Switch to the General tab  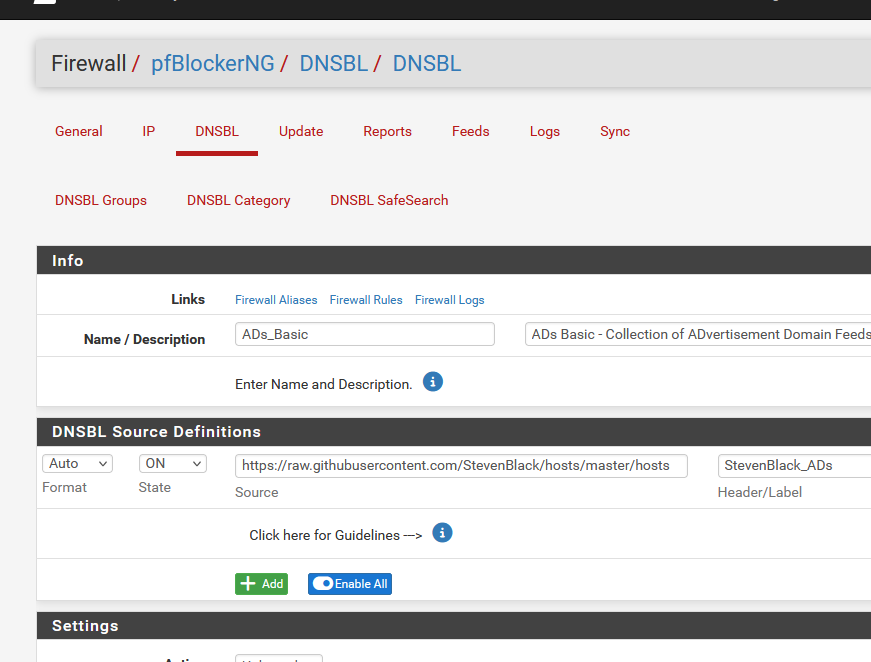[79, 131]
